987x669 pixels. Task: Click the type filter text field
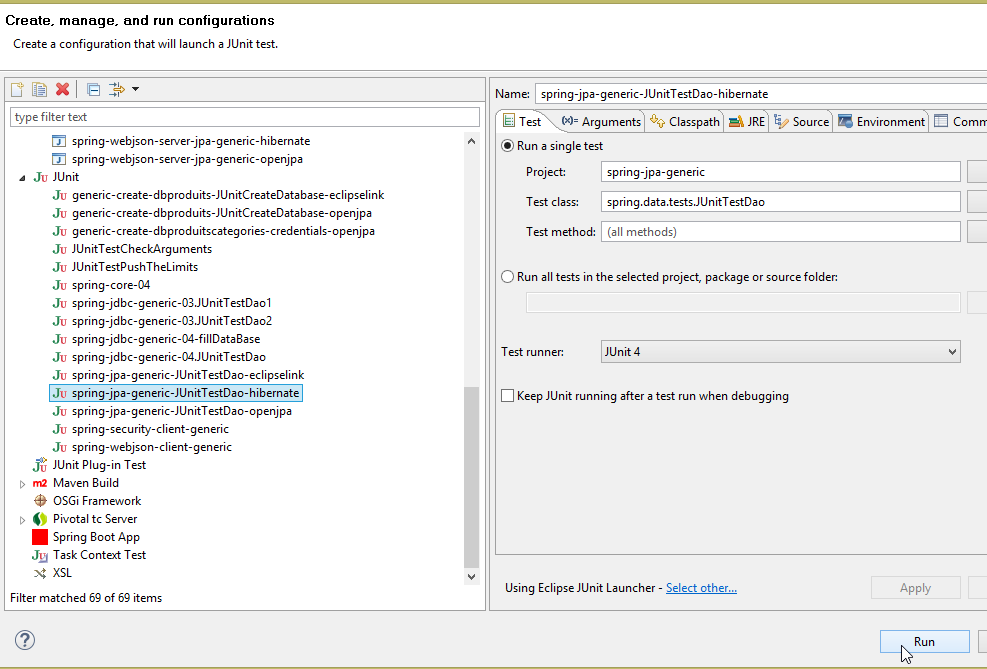(244, 117)
